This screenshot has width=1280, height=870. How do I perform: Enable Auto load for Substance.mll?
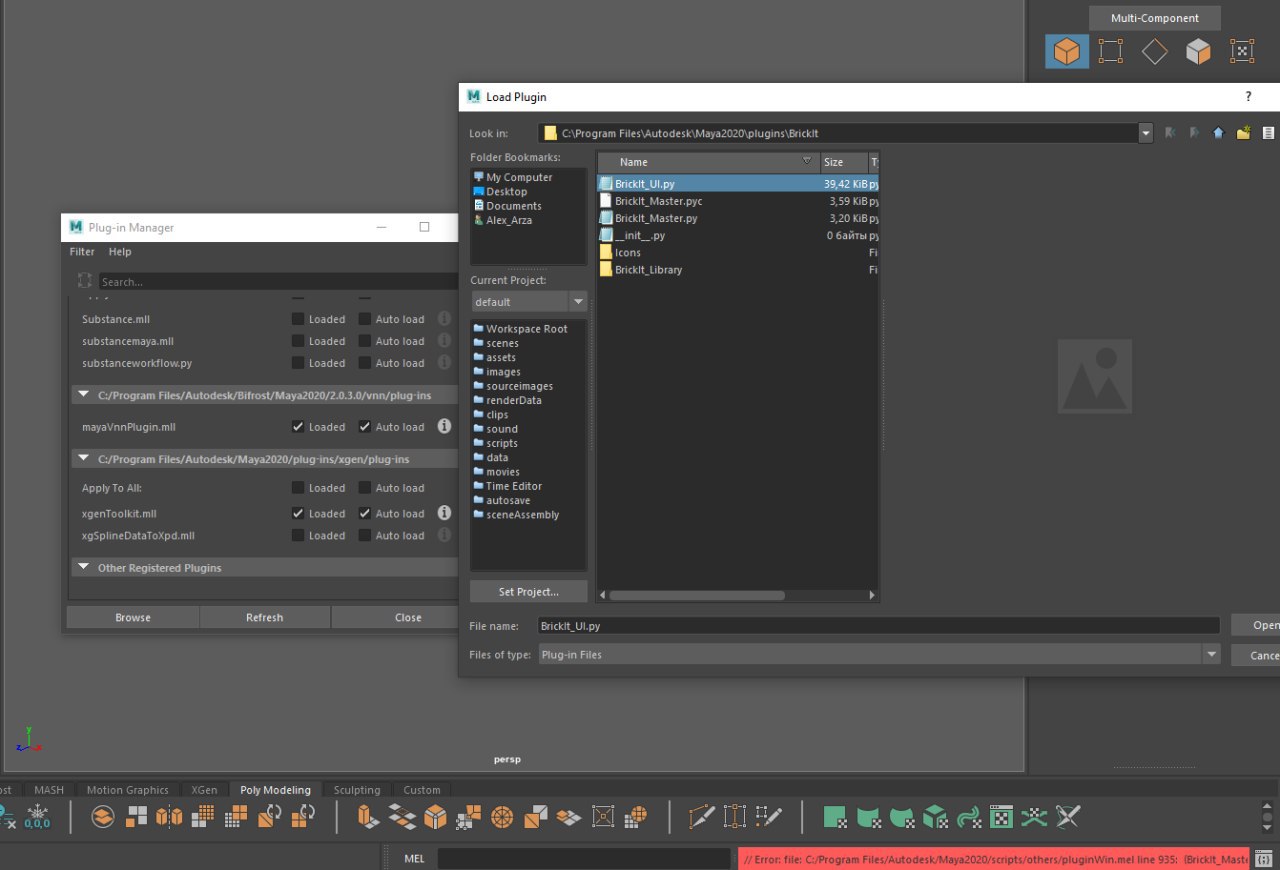365,319
